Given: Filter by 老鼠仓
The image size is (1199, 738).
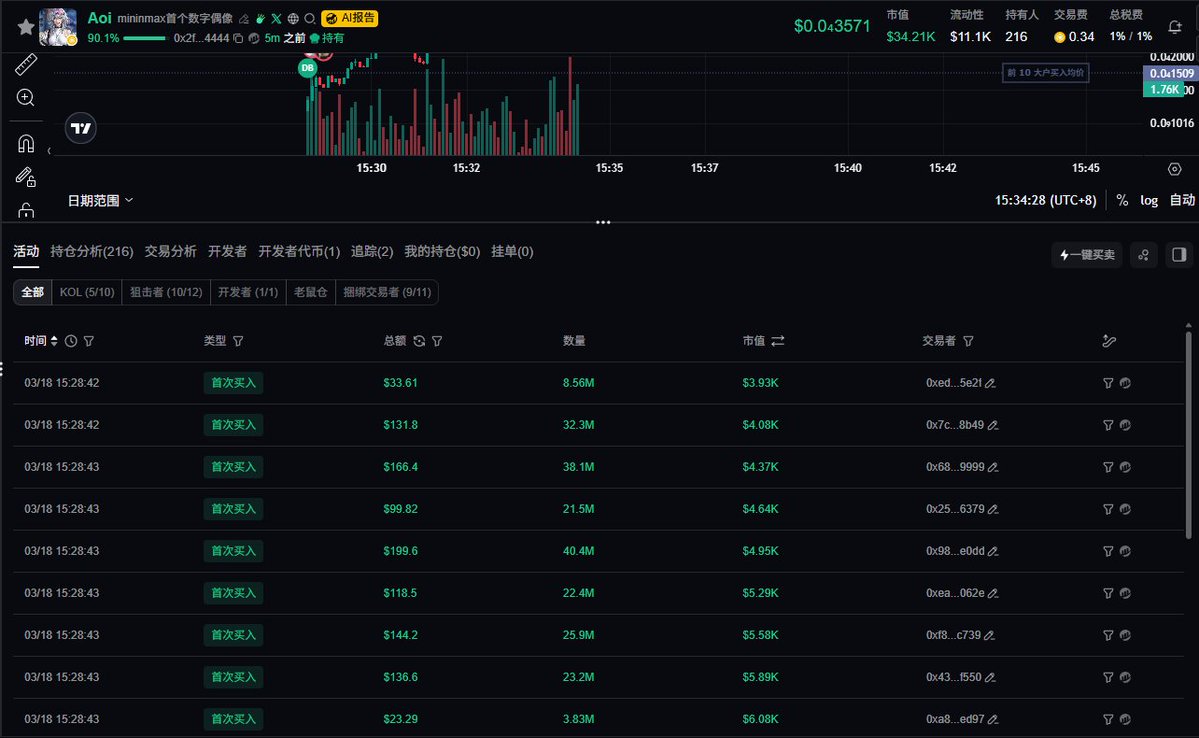Looking at the screenshot, I should tap(310, 292).
